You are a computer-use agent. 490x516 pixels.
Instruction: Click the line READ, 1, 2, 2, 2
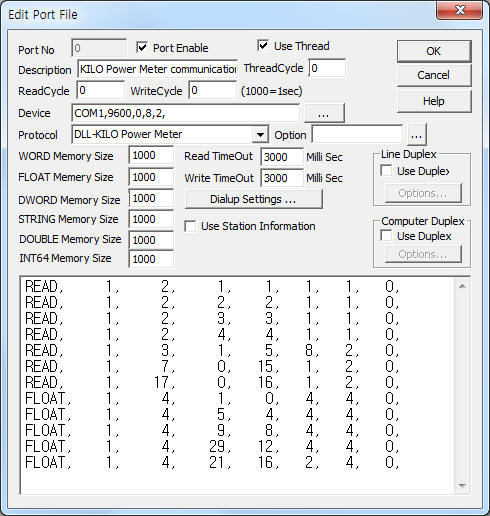212,302
